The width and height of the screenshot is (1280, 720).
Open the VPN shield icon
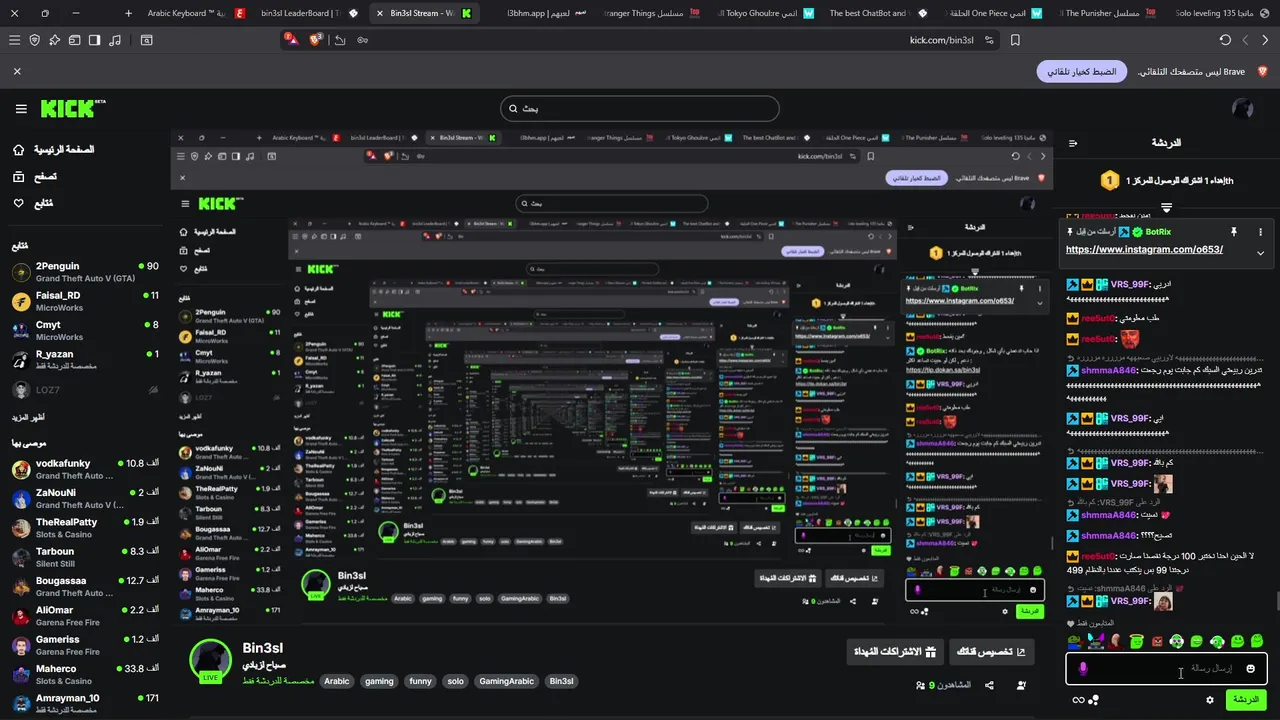click(34, 40)
